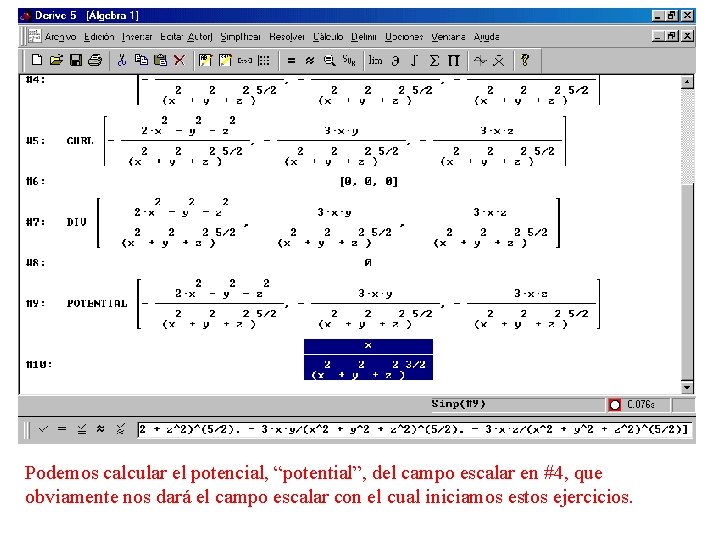Select the result [0, 0, 0] in #6
Screen dimensions: 720x540
click(369, 181)
